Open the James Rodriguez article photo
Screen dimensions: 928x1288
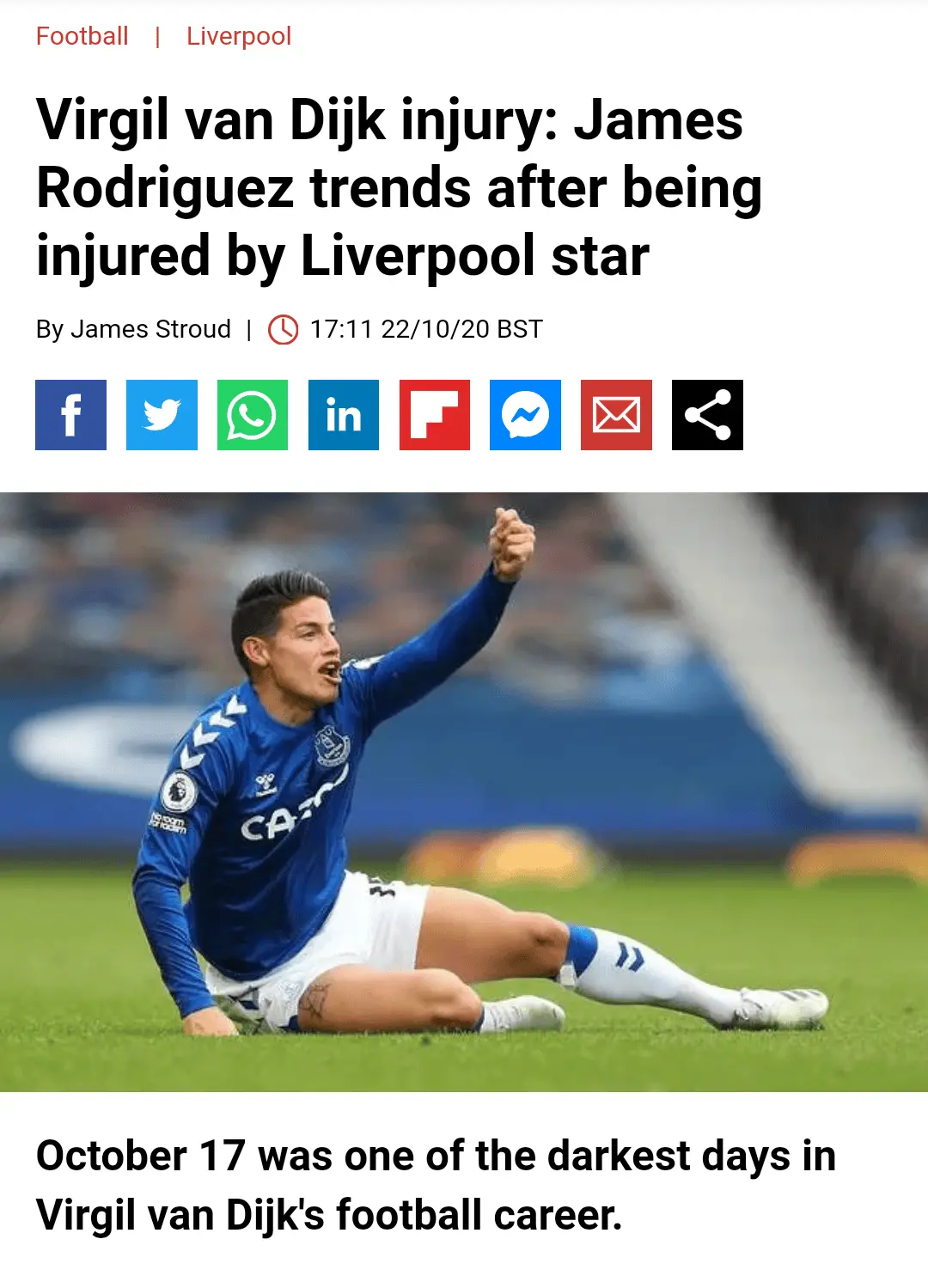pos(464,791)
